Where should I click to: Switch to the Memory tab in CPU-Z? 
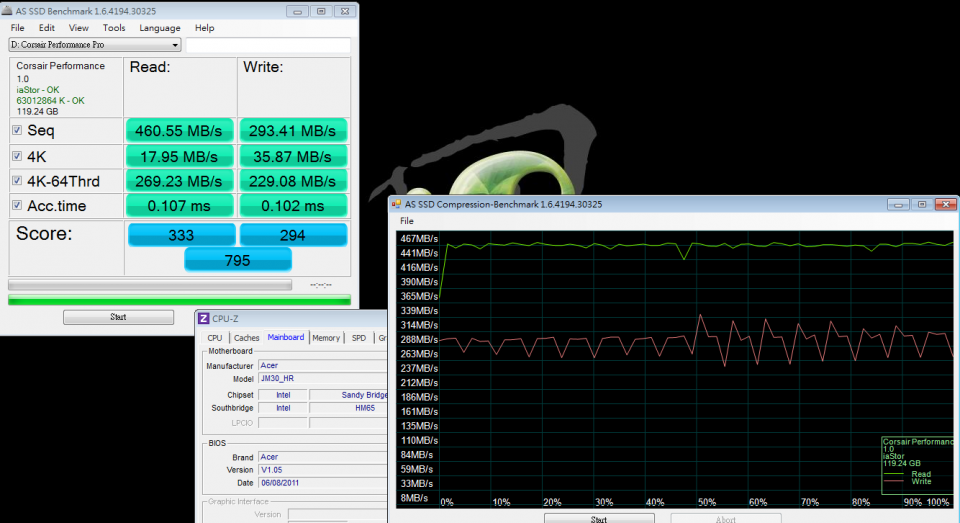point(326,338)
